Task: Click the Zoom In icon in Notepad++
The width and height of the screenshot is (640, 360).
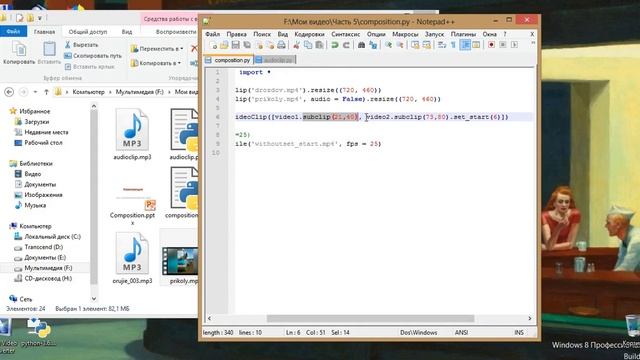Action: [388, 45]
